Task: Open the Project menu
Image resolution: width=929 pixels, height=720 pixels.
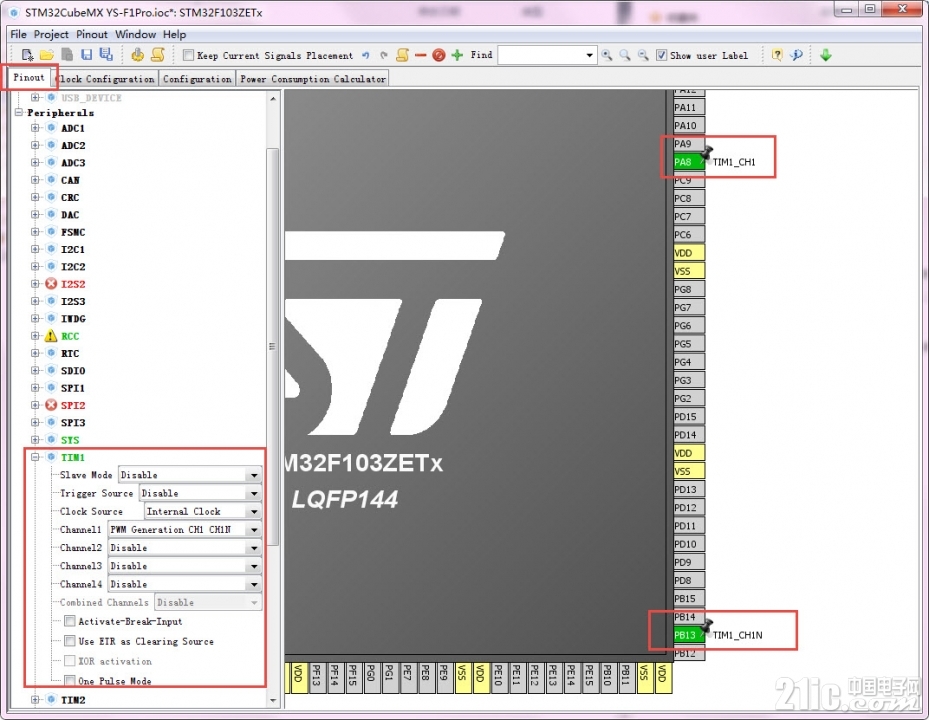Action: [x=51, y=34]
